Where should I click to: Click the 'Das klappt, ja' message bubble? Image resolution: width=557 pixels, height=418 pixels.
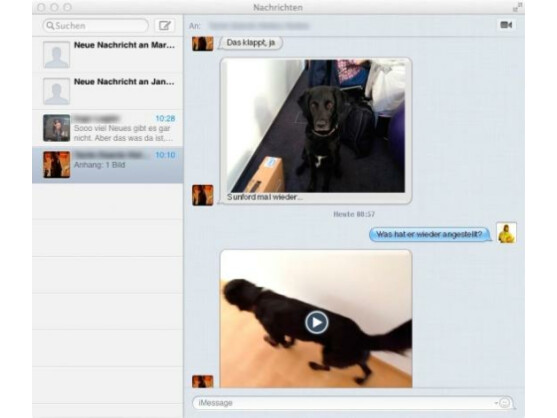[251, 43]
